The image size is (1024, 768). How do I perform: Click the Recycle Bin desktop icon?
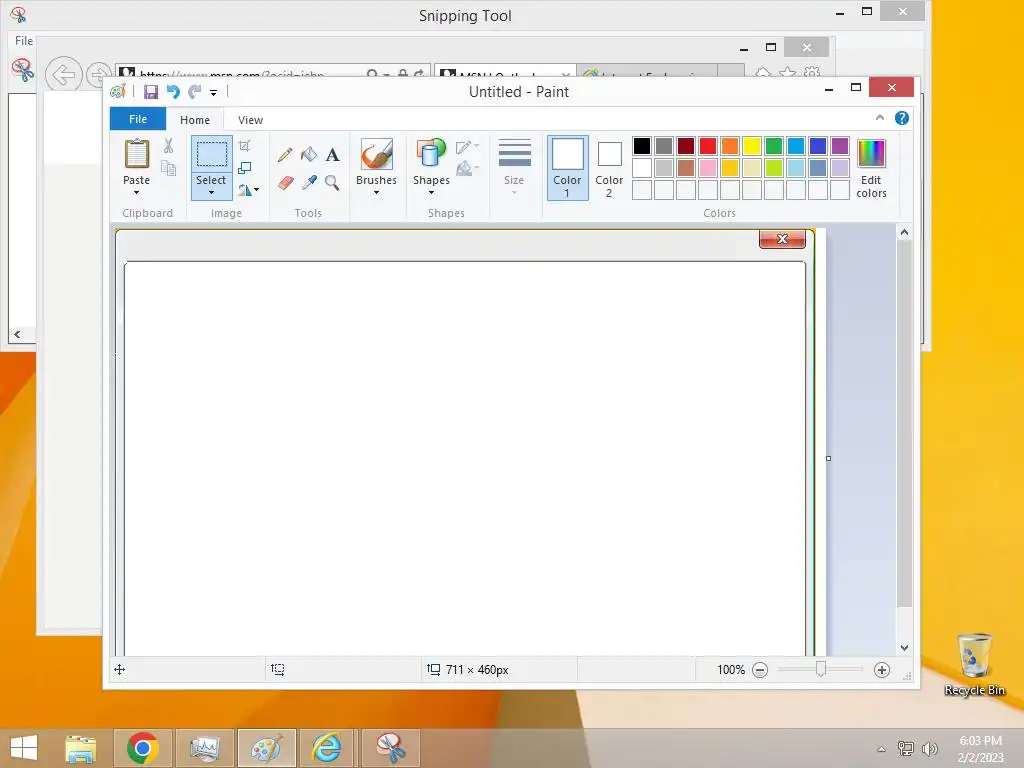coord(974,664)
